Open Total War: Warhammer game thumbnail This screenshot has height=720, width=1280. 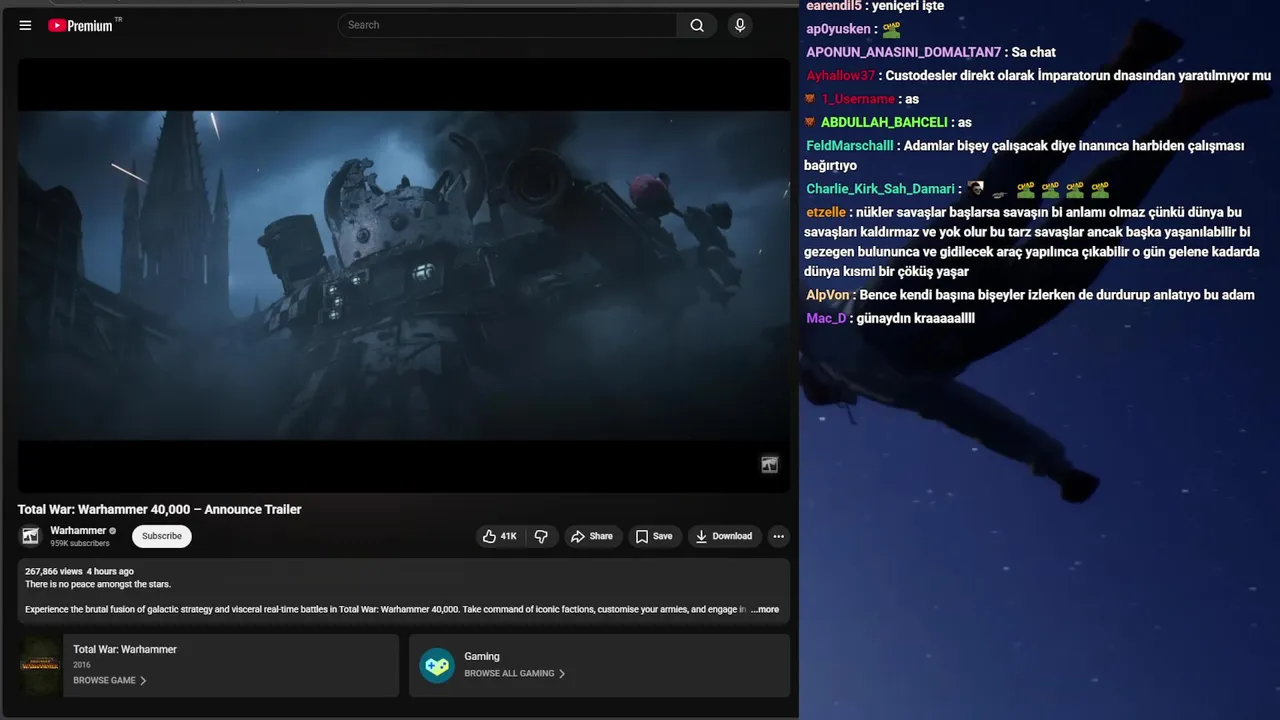(x=40, y=665)
